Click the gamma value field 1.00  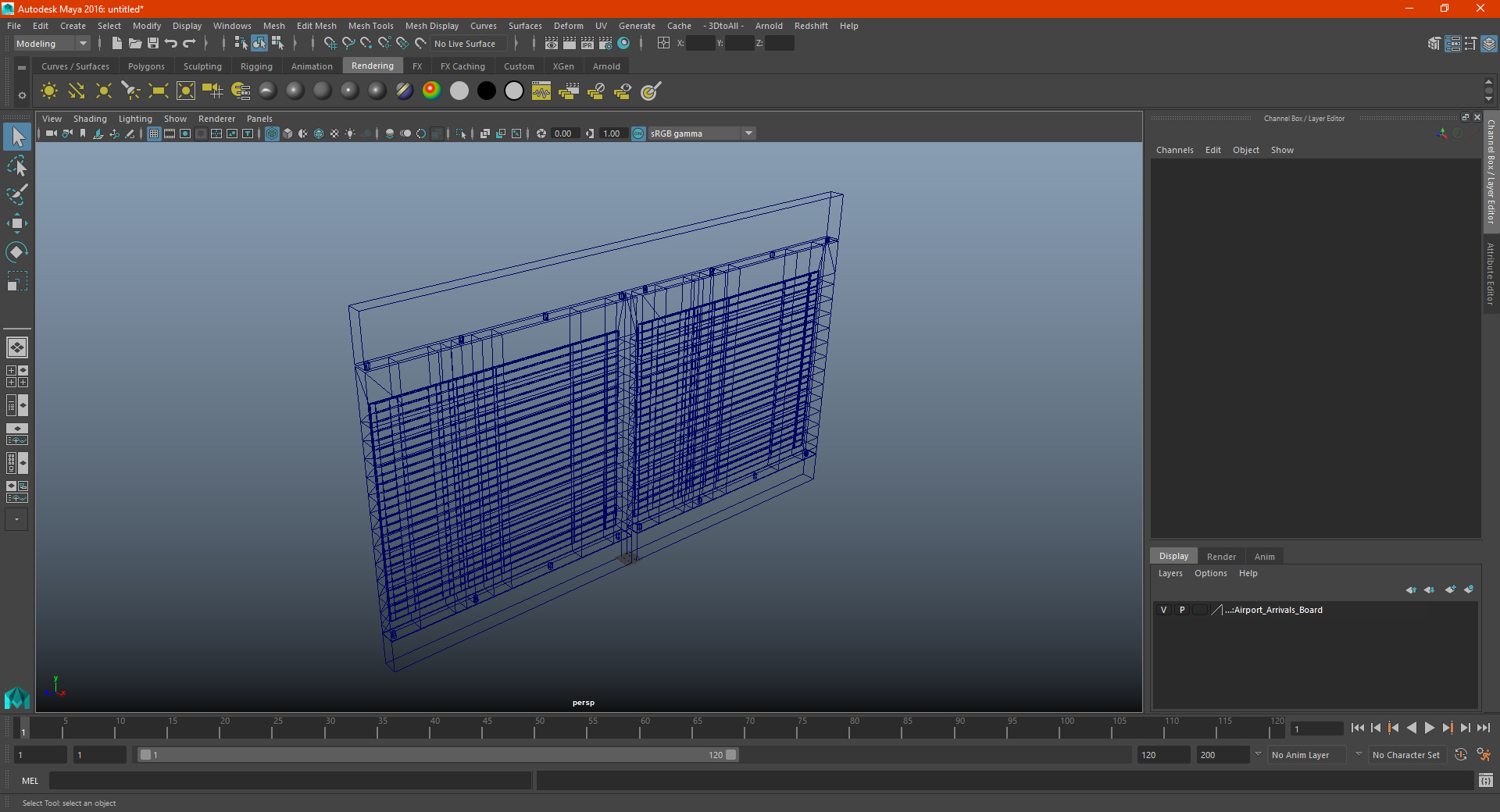(x=612, y=134)
